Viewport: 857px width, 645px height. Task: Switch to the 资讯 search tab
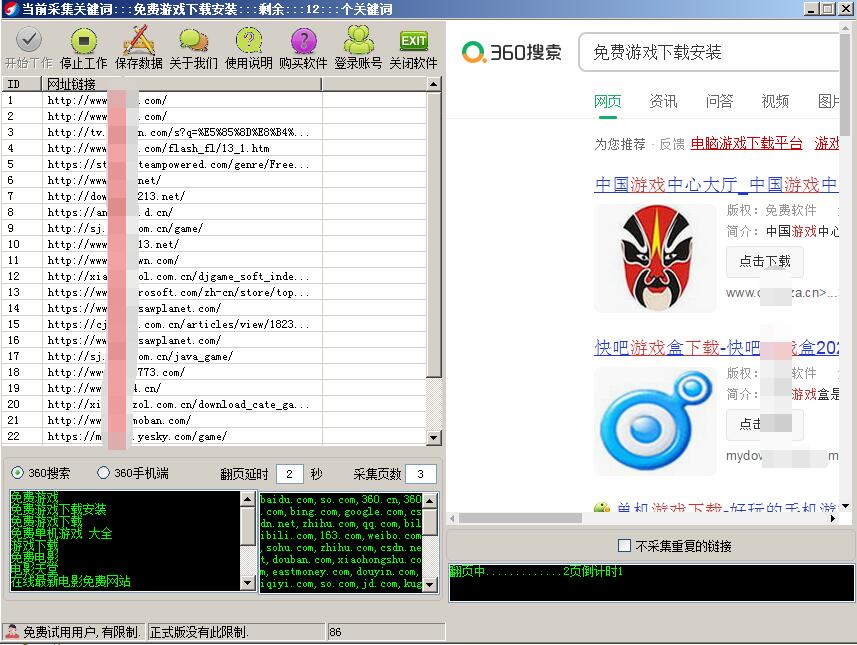(x=663, y=101)
